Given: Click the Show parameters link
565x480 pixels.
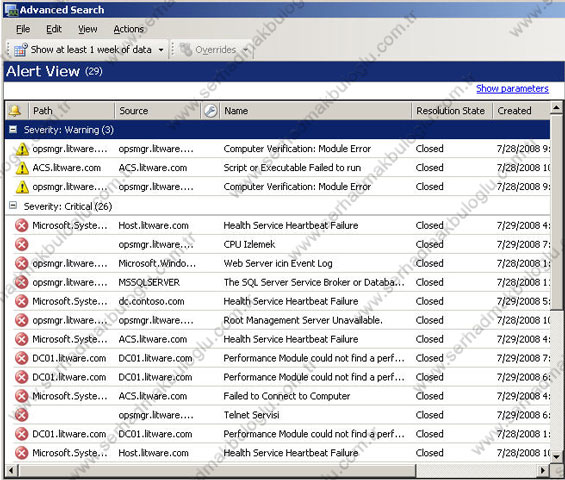Looking at the screenshot, I should [512, 89].
